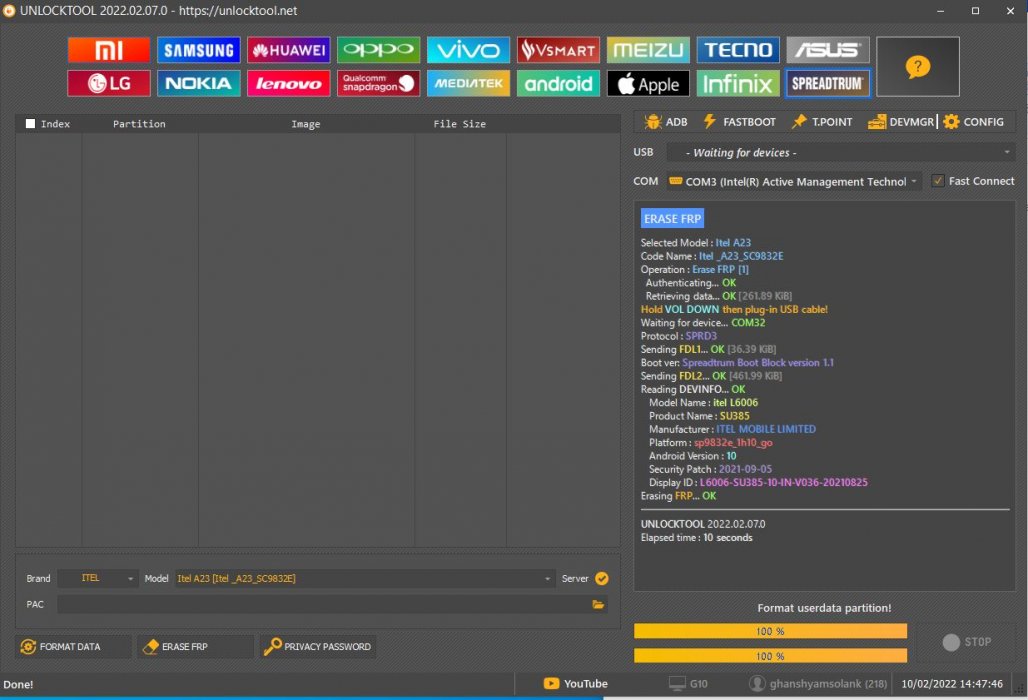Select the Tecno brand logo
This screenshot has height=700, width=1028.
[738, 50]
